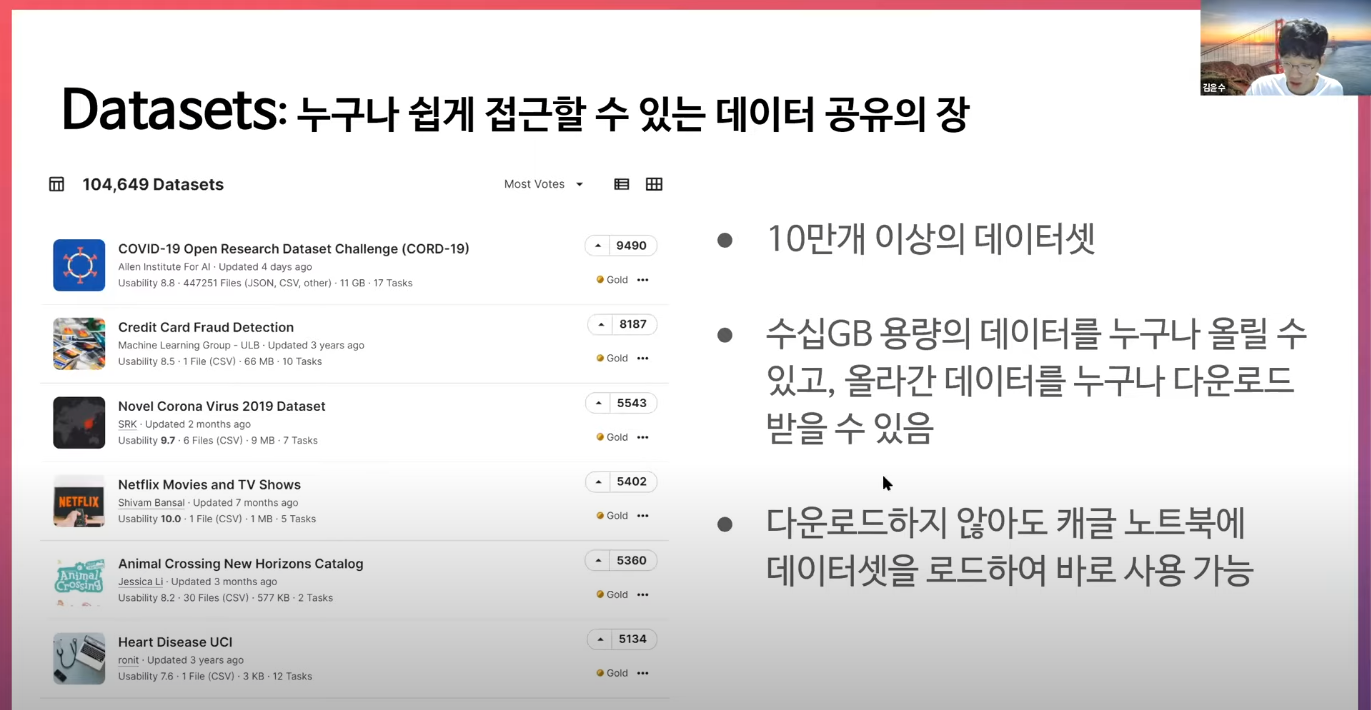Open Novel Corona Virus dataset thumbnail
The width and height of the screenshot is (1371, 710).
(79, 422)
